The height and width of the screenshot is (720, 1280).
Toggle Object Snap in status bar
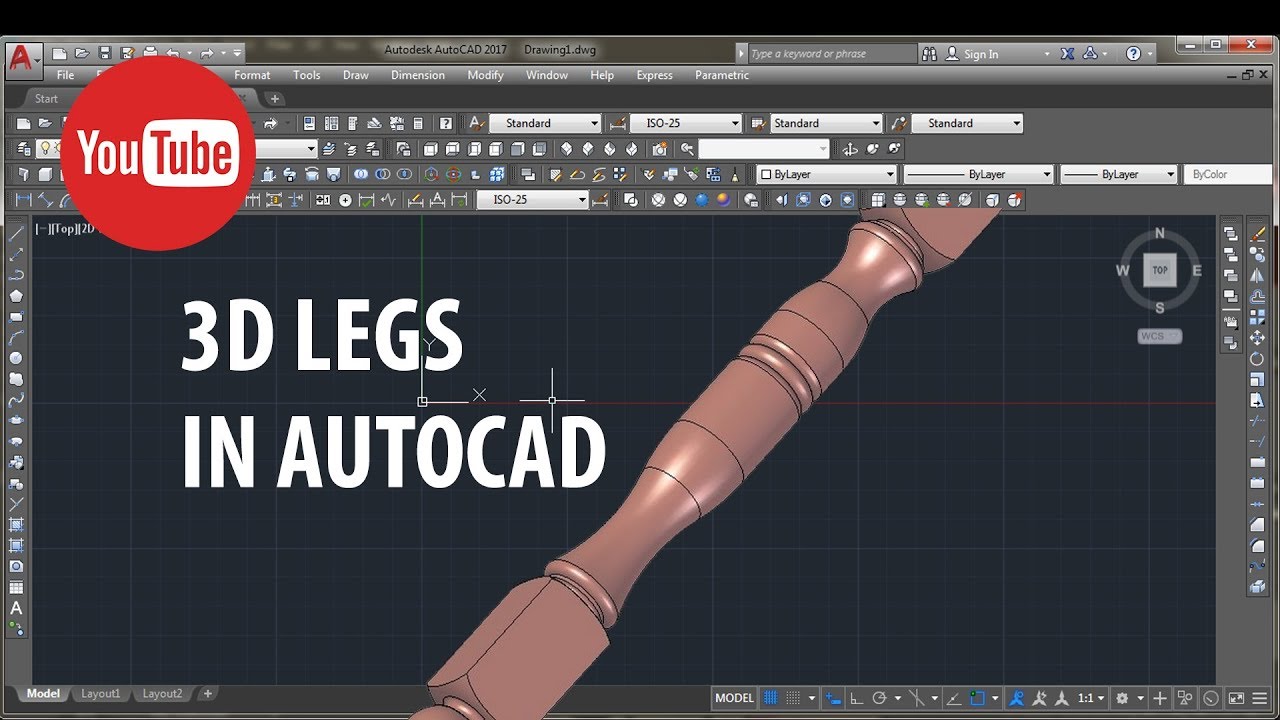pyautogui.click(x=978, y=698)
